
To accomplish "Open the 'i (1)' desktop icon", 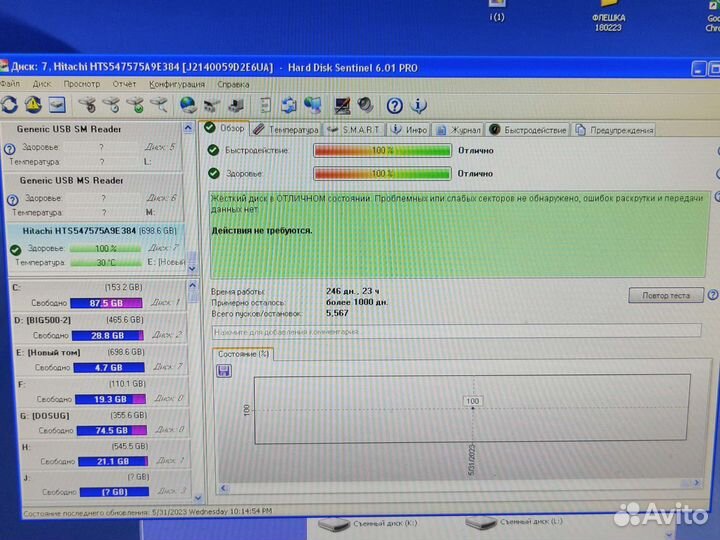I will coord(497,11).
